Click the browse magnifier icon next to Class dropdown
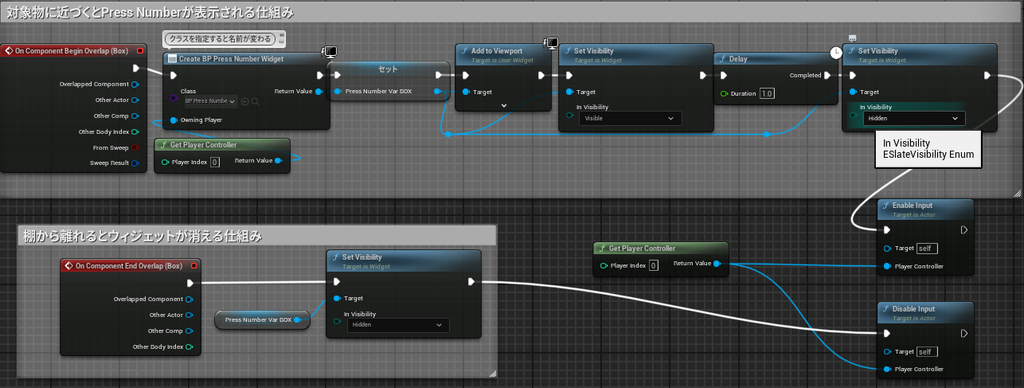Screen dimensions: 1024x388 (x=255, y=101)
